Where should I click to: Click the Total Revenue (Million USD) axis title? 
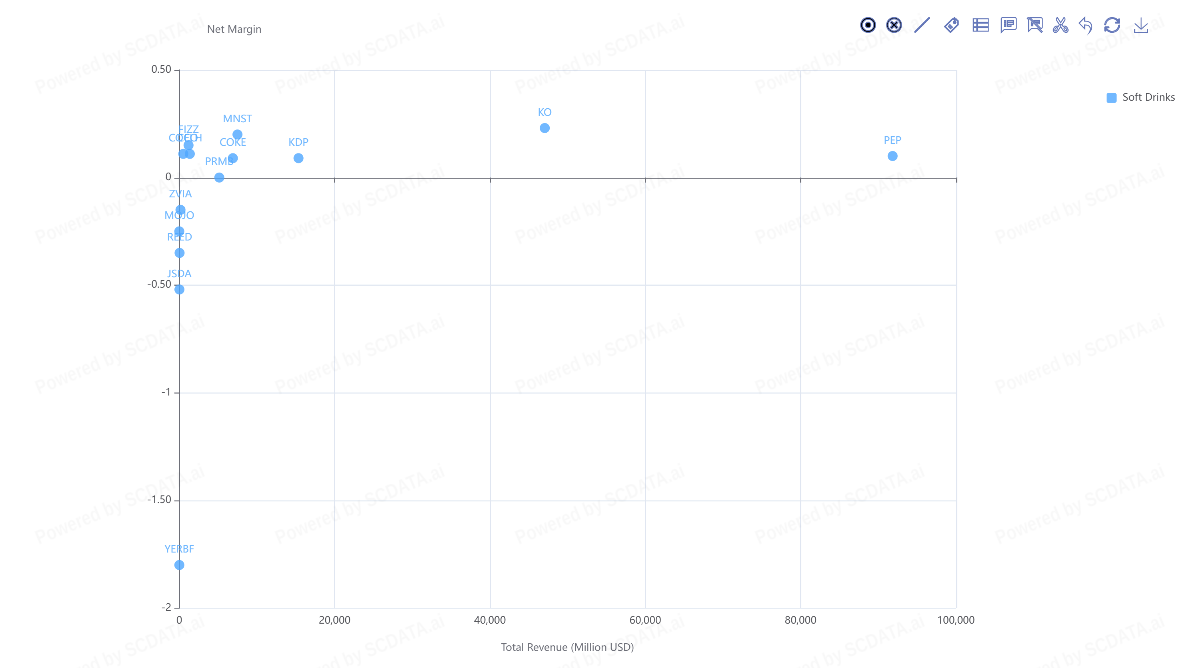point(567,647)
